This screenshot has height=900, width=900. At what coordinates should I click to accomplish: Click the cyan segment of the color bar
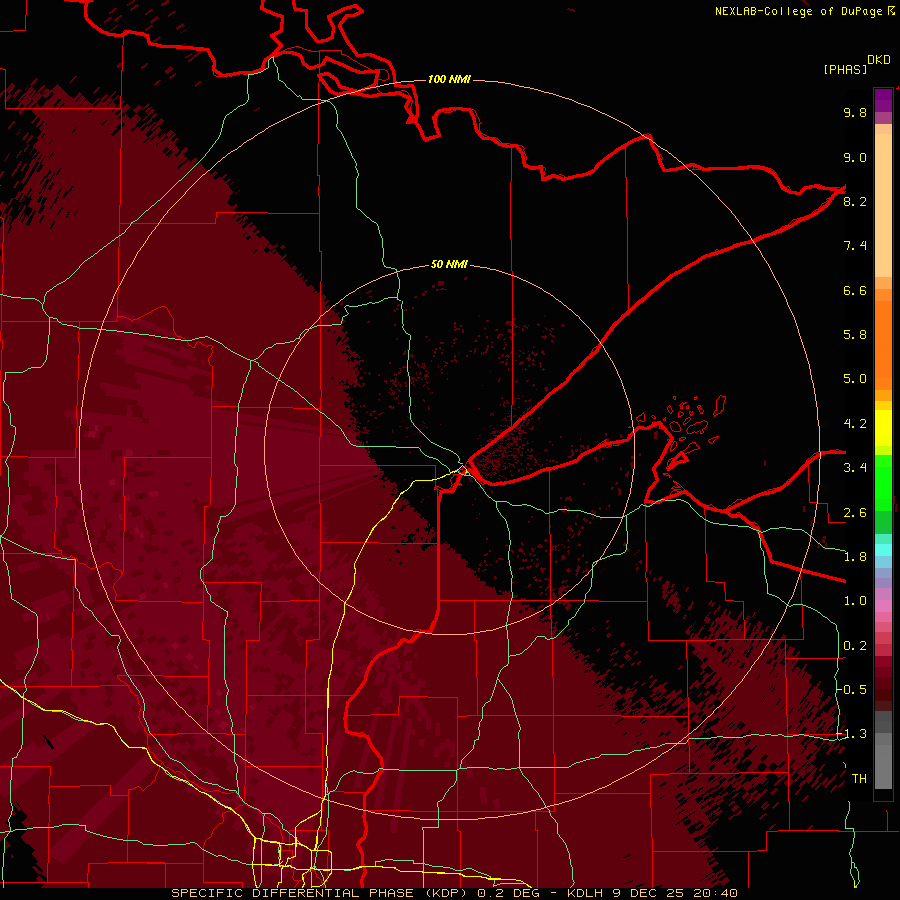point(883,549)
